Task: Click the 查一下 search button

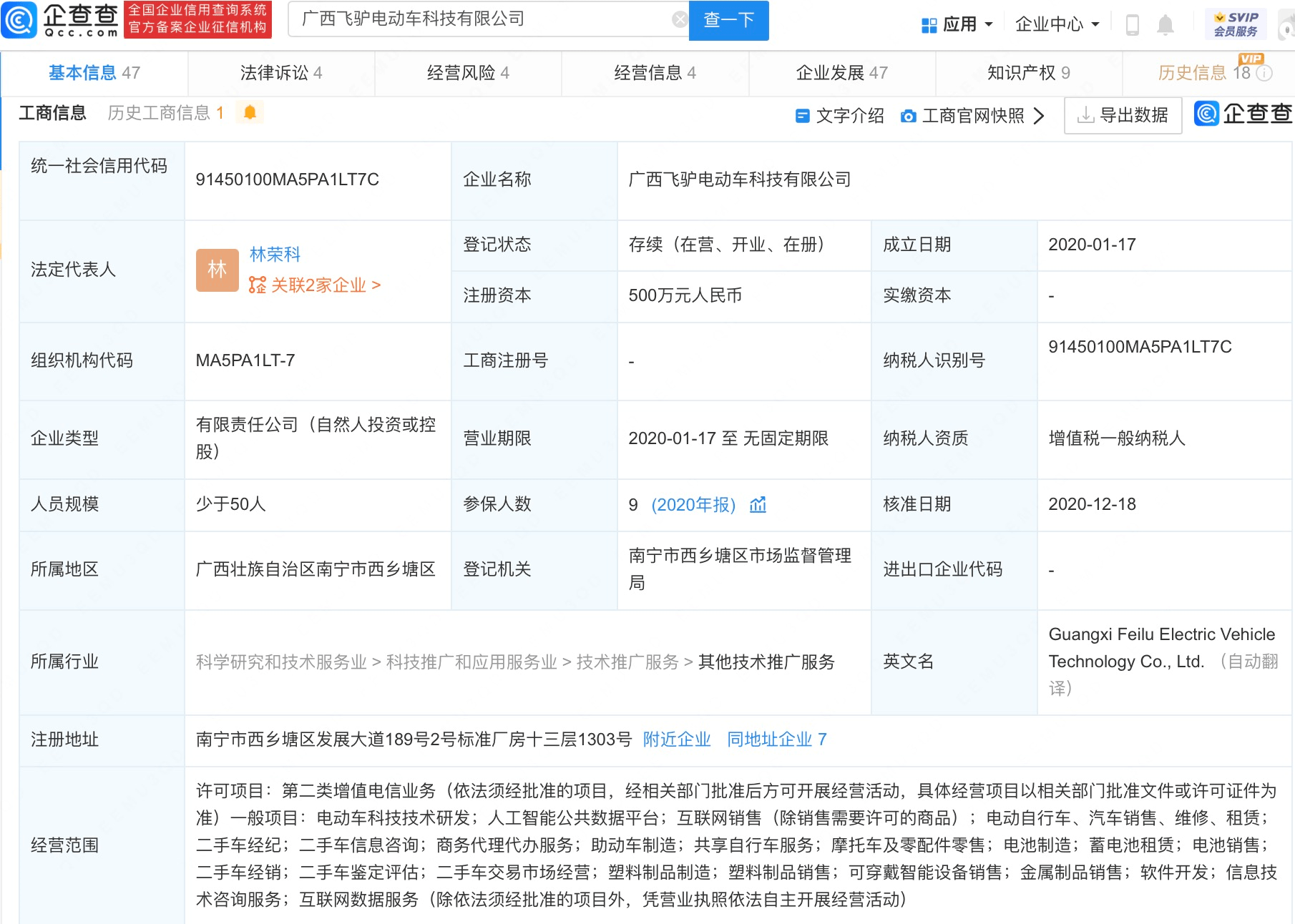Action: [x=728, y=20]
